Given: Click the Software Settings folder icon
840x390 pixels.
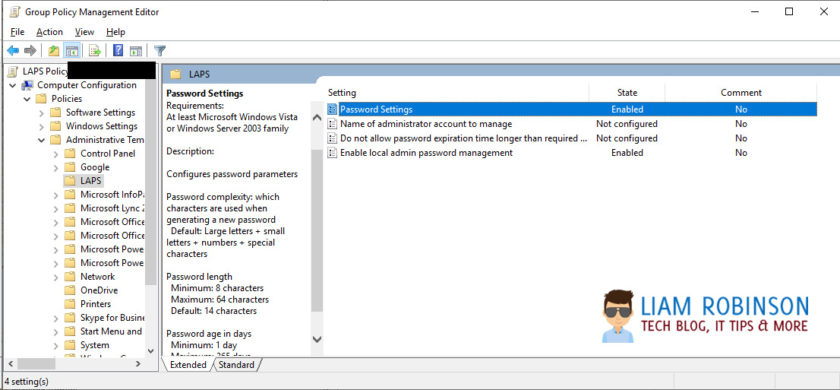Looking at the screenshot, I should point(55,112).
